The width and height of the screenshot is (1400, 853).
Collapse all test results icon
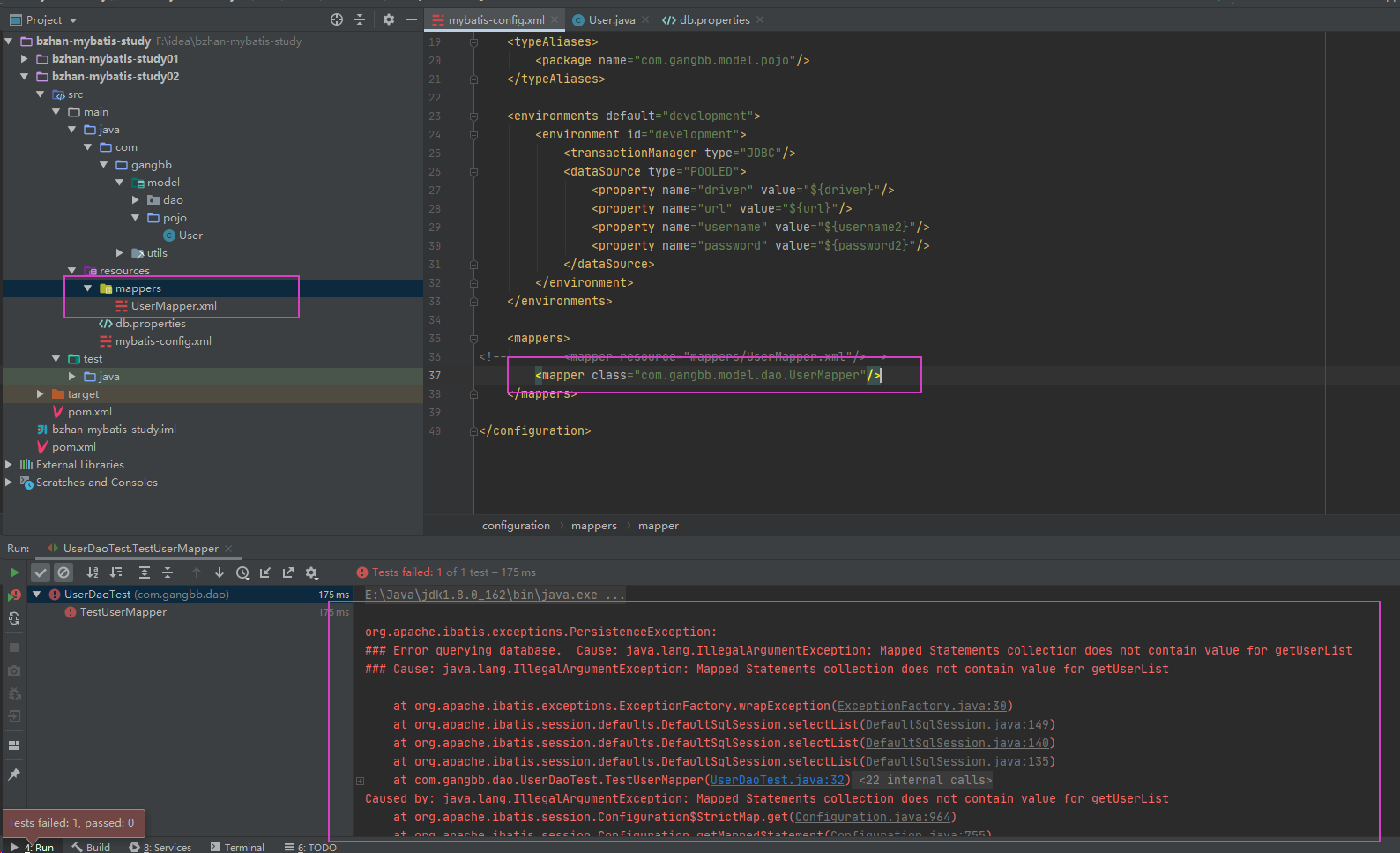tap(168, 572)
